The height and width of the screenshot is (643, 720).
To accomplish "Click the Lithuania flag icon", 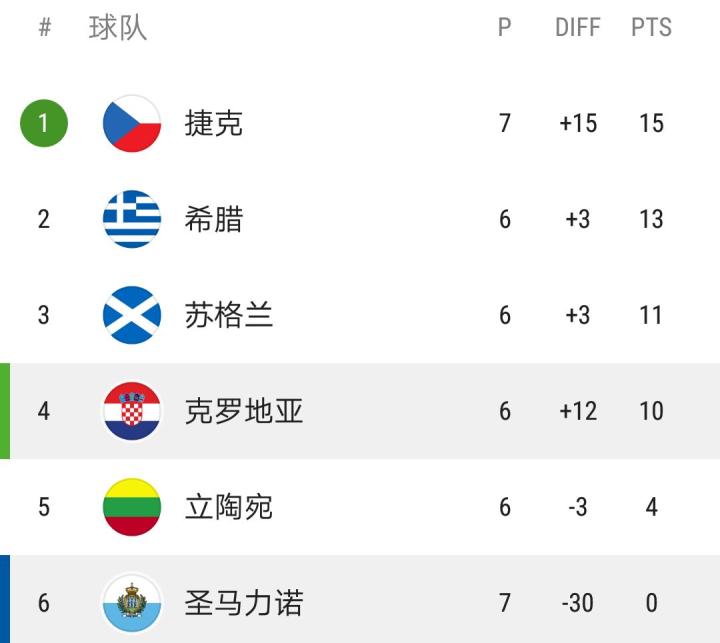I will [x=132, y=507].
